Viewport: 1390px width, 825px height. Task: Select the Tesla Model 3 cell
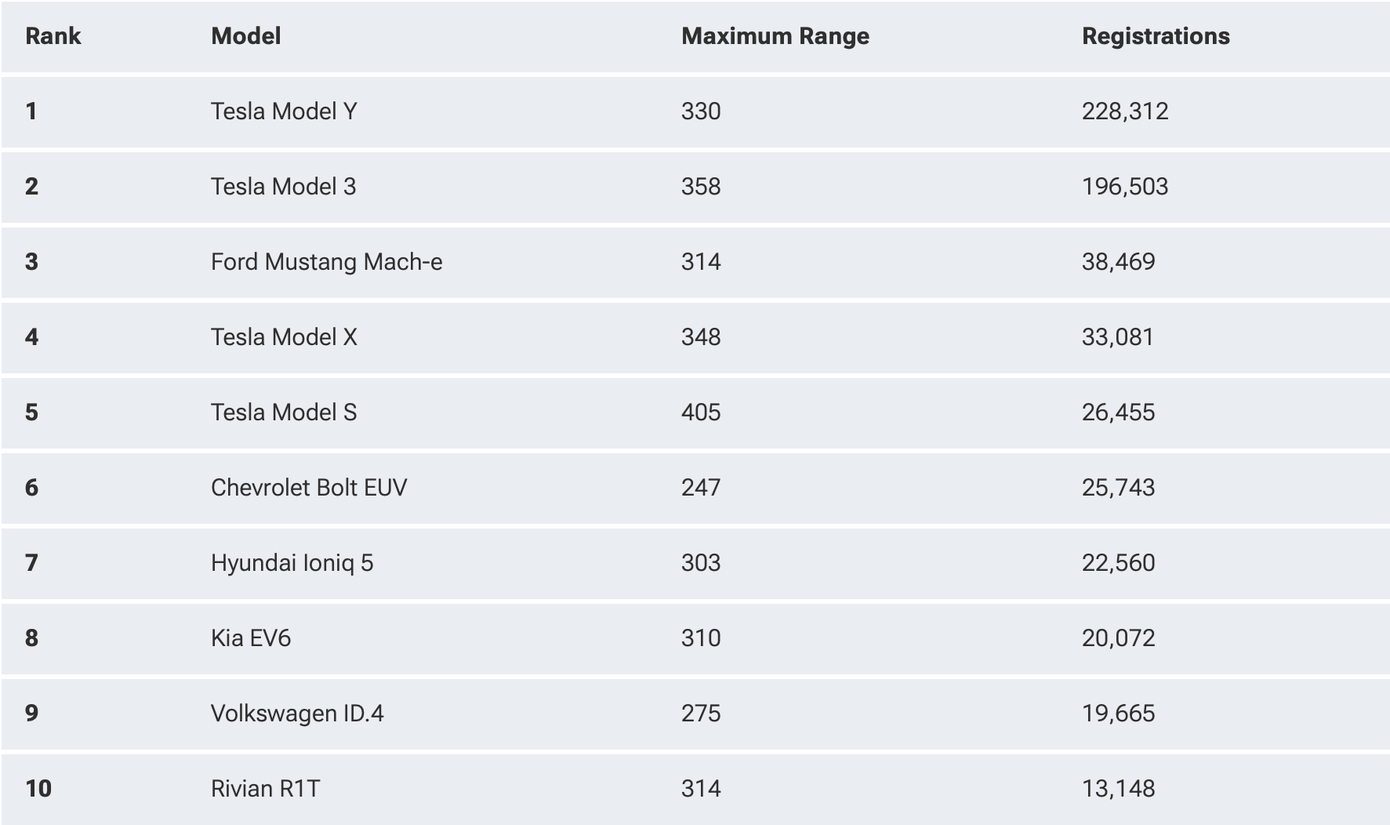coord(283,186)
